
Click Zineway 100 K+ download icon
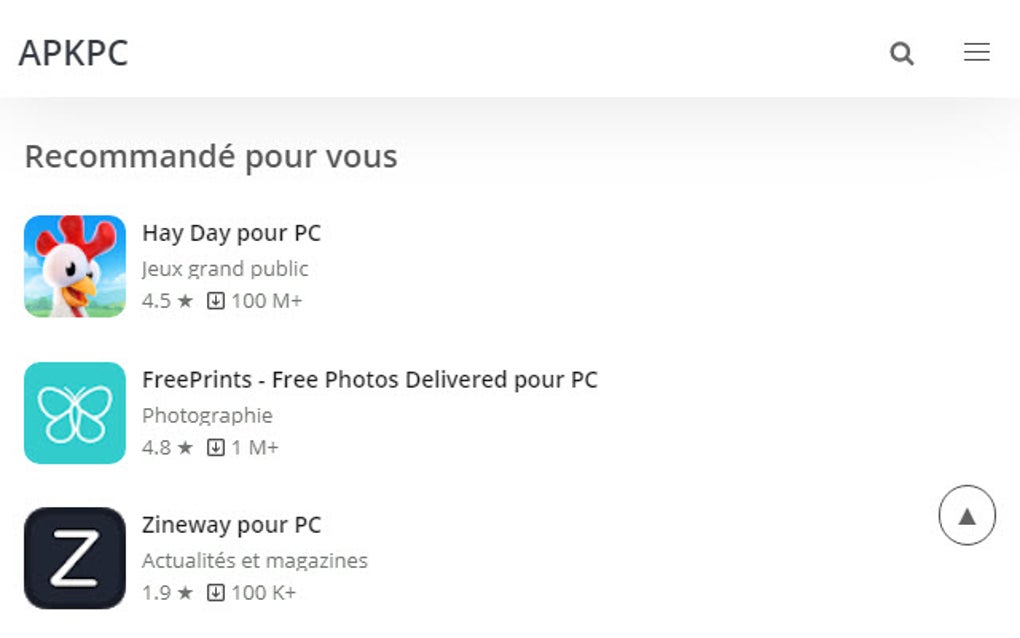pyautogui.click(x=216, y=593)
